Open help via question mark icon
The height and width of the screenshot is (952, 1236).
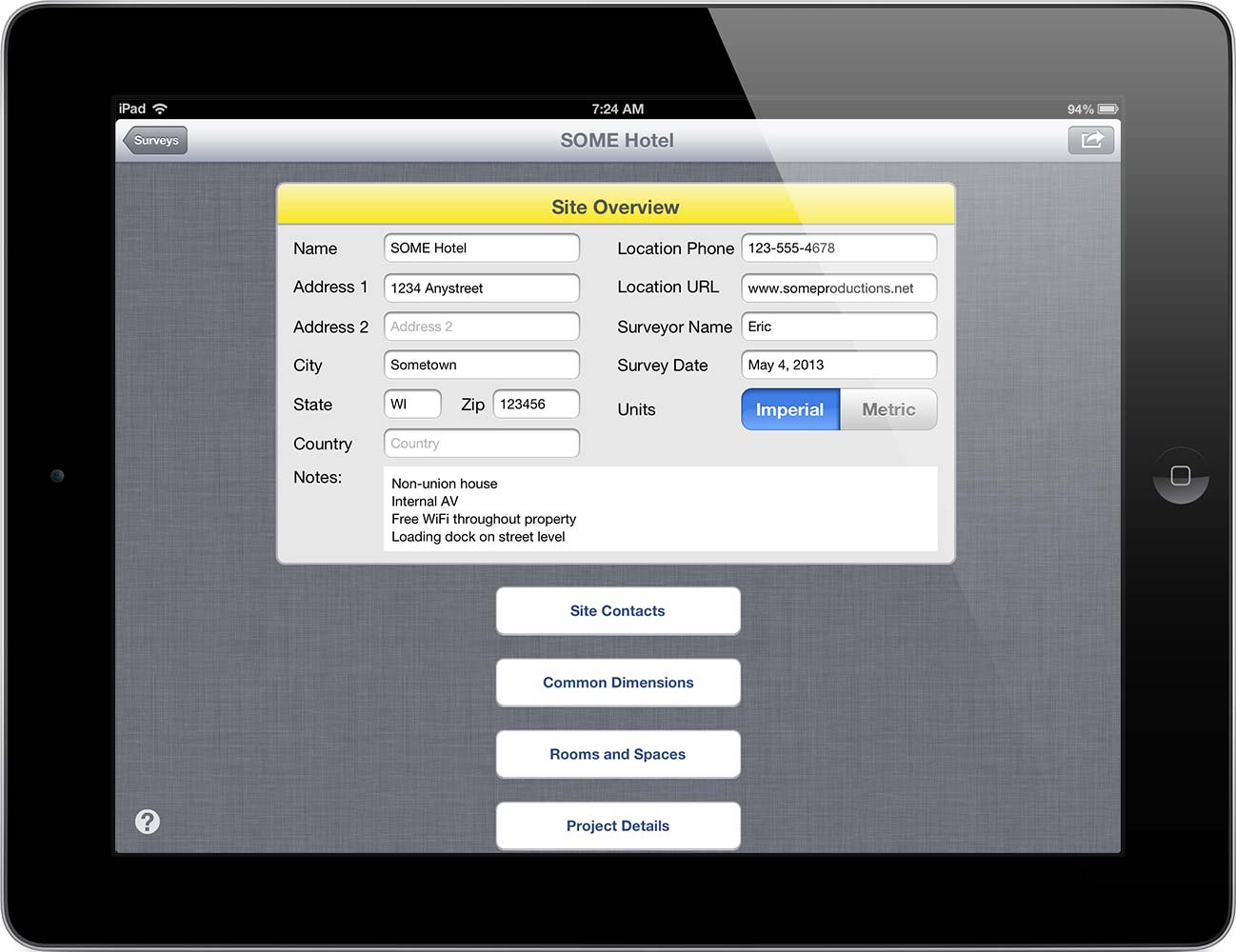[148, 822]
